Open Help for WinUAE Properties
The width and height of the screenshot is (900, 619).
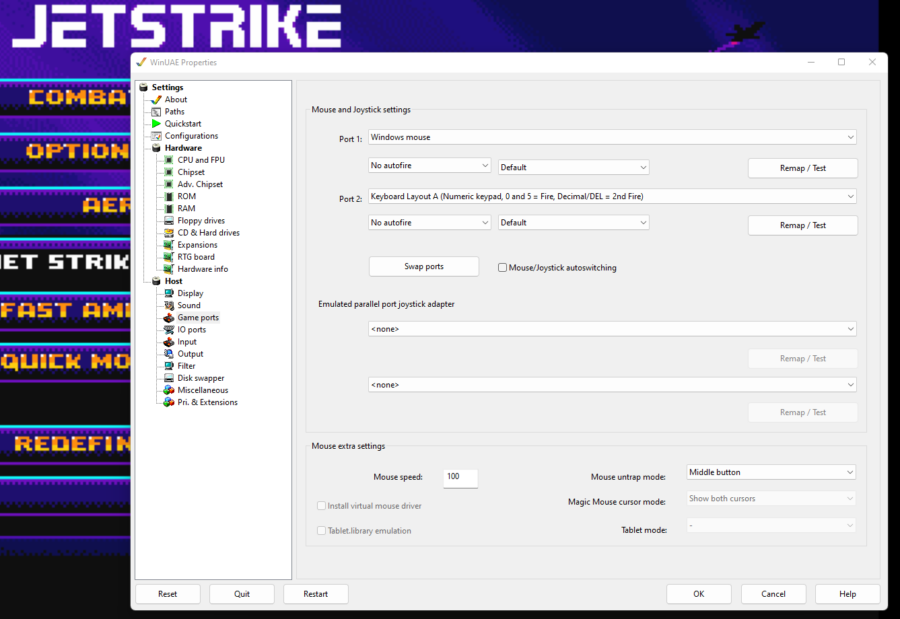(847, 594)
